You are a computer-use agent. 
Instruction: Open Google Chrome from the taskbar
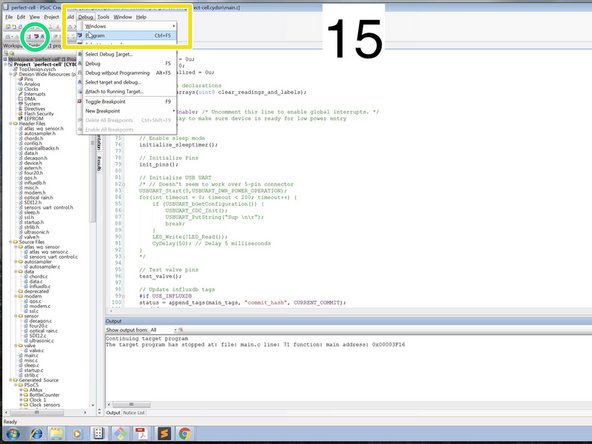pos(185,434)
